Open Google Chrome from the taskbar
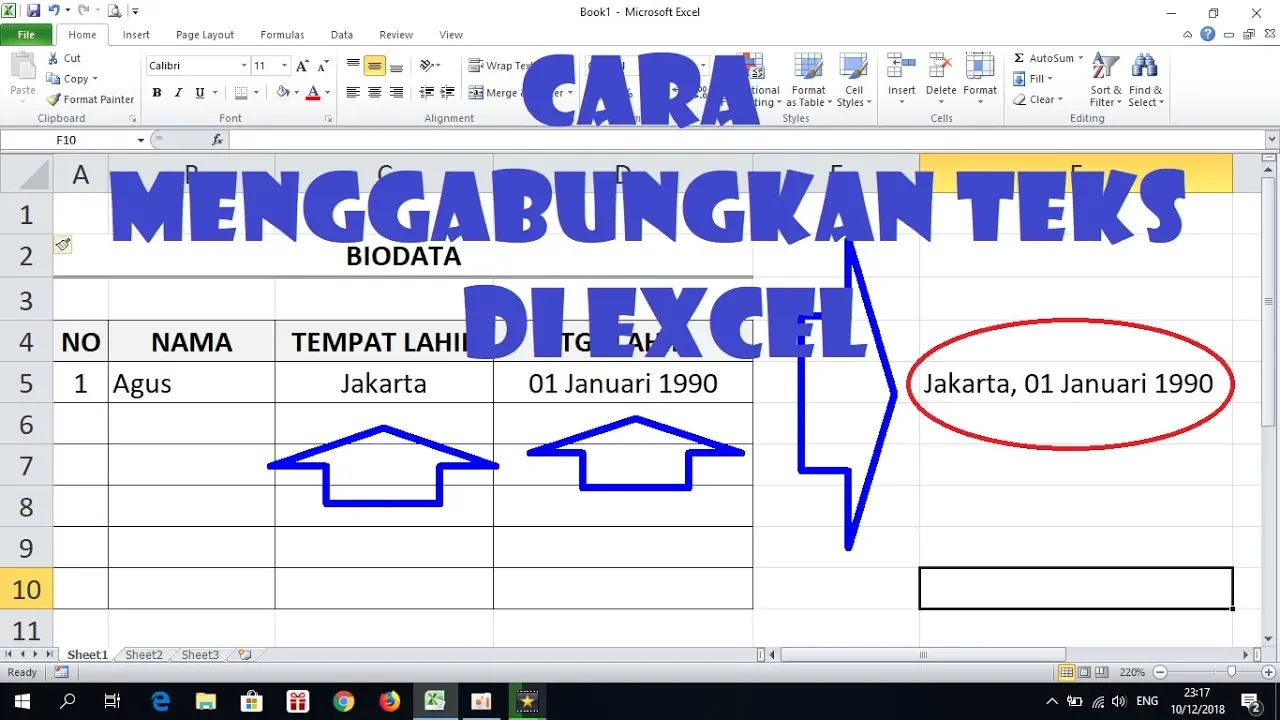Image resolution: width=1280 pixels, height=720 pixels. tap(343, 701)
